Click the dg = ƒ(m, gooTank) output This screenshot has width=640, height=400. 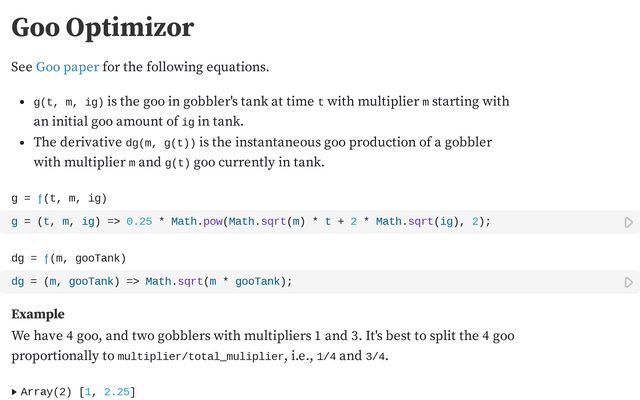point(68,258)
